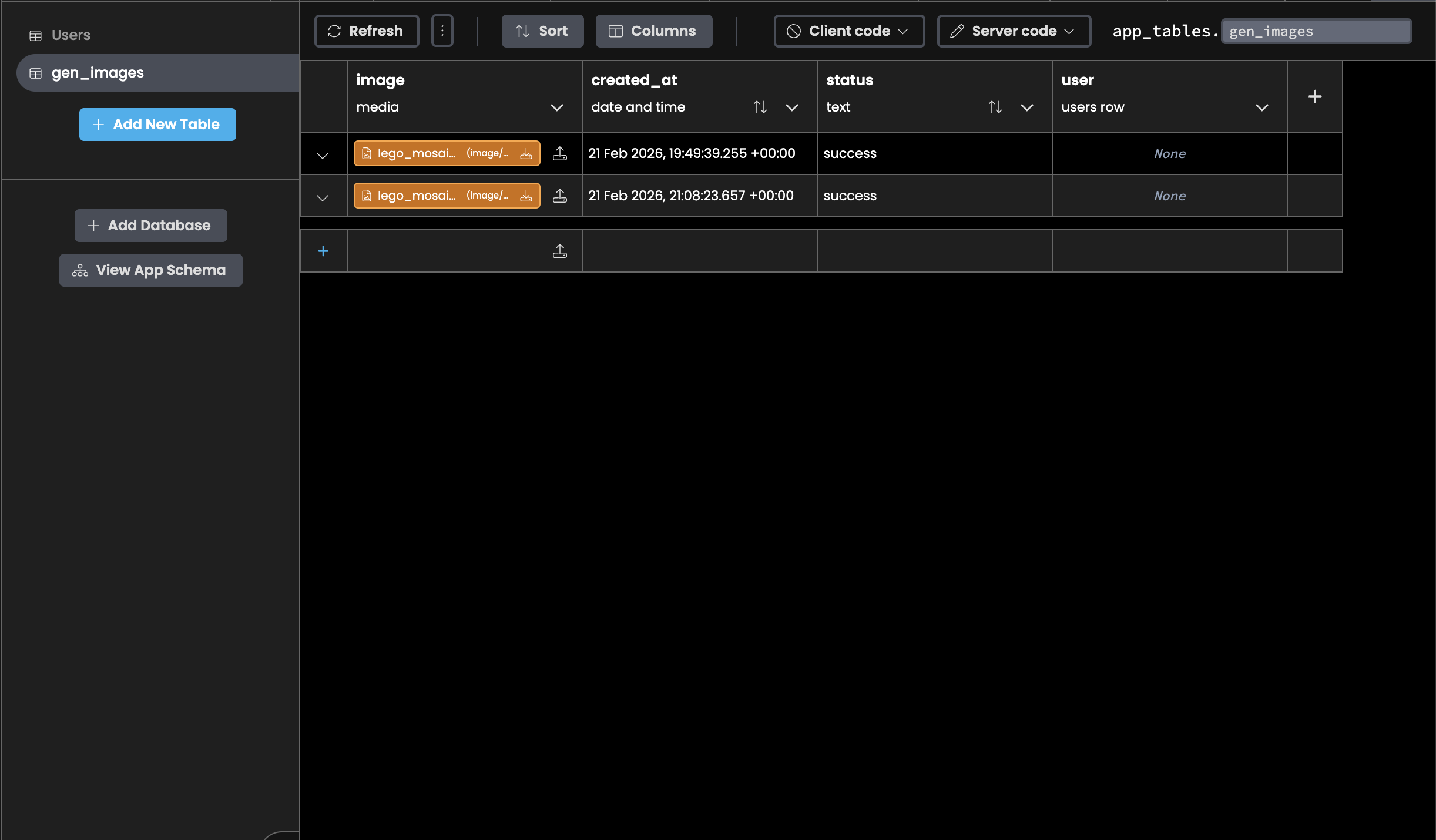This screenshot has width=1436, height=840.
Task: Expand the first row details chevron
Action: click(322, 155)
